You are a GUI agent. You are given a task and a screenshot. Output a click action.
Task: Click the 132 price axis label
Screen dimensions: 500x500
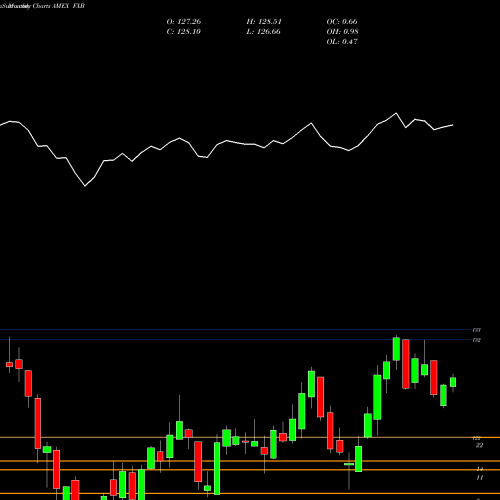click(477, 340)
